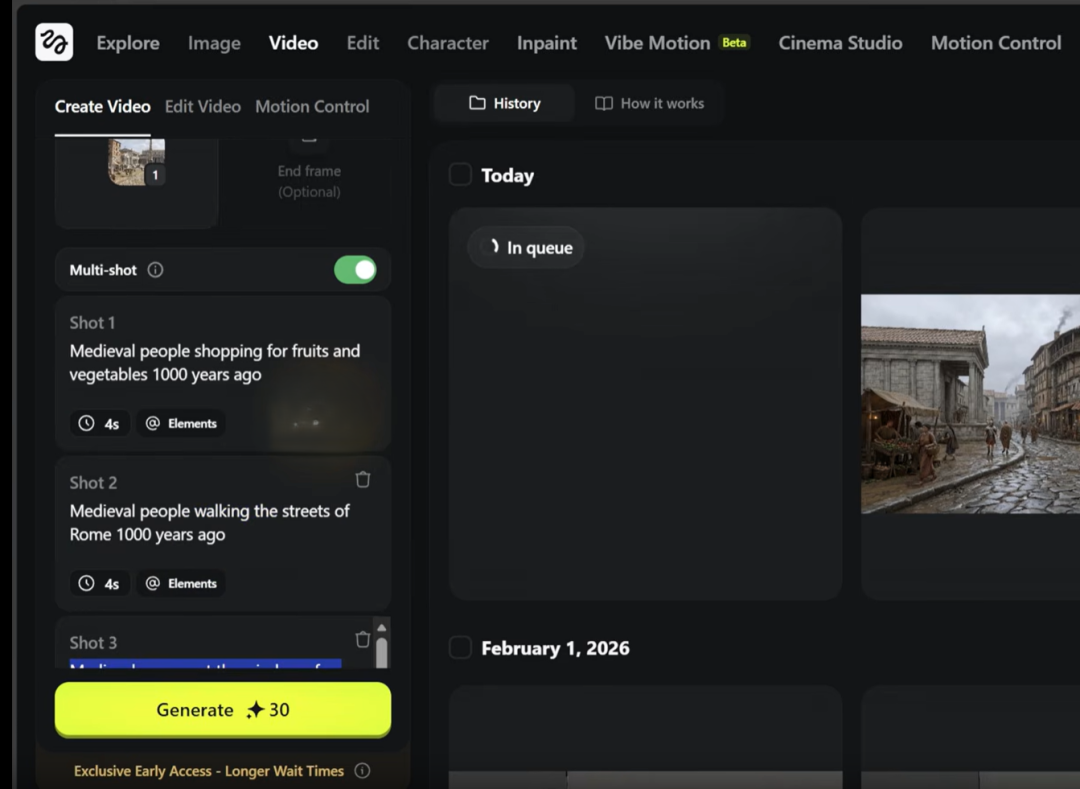Open Shot 2 duration 4s selector
Image resolution: width=1080 pixels, height=789 pixels.
pos(99,583)
